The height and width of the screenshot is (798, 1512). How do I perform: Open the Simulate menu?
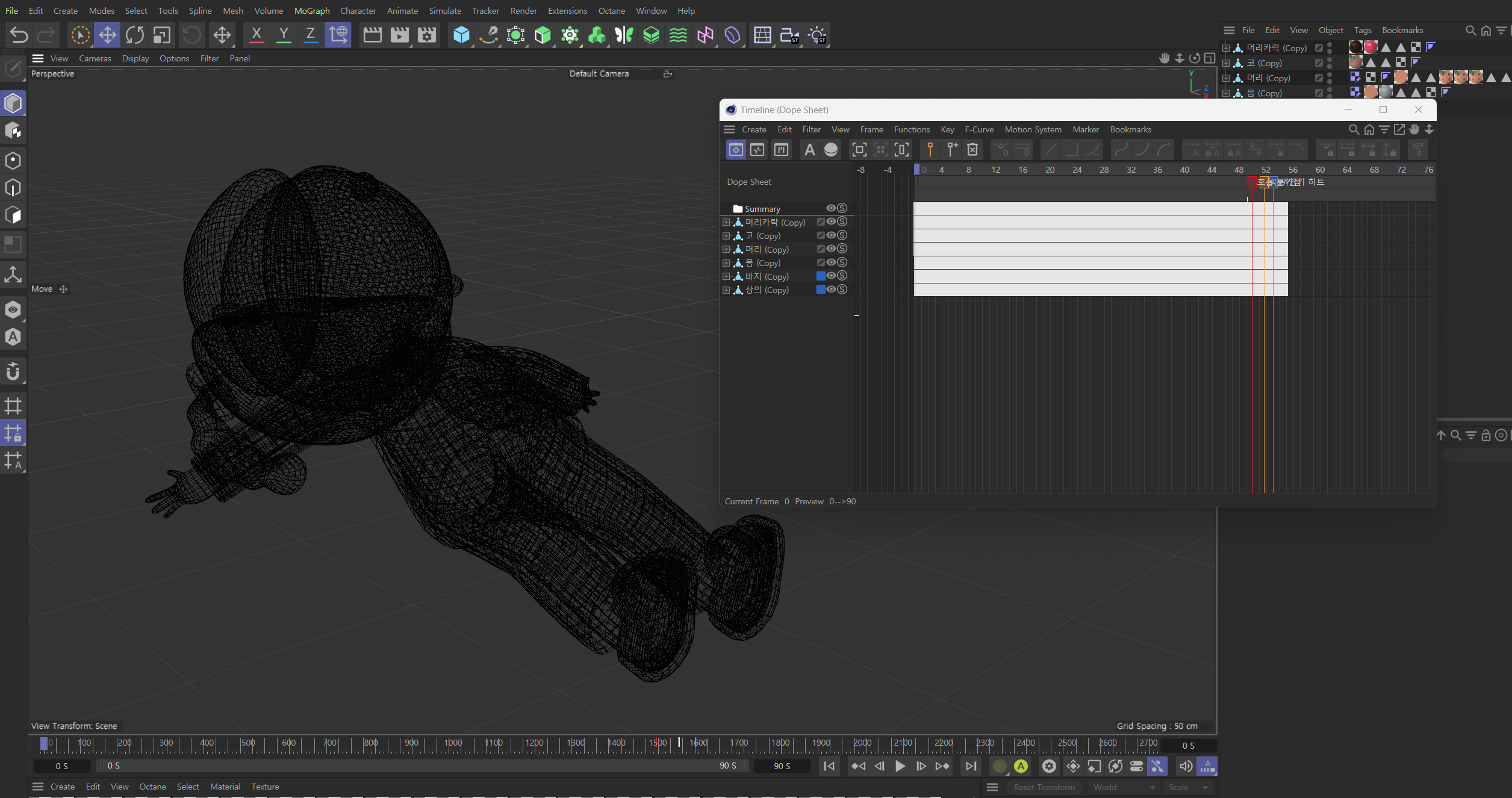click(444, 10)
